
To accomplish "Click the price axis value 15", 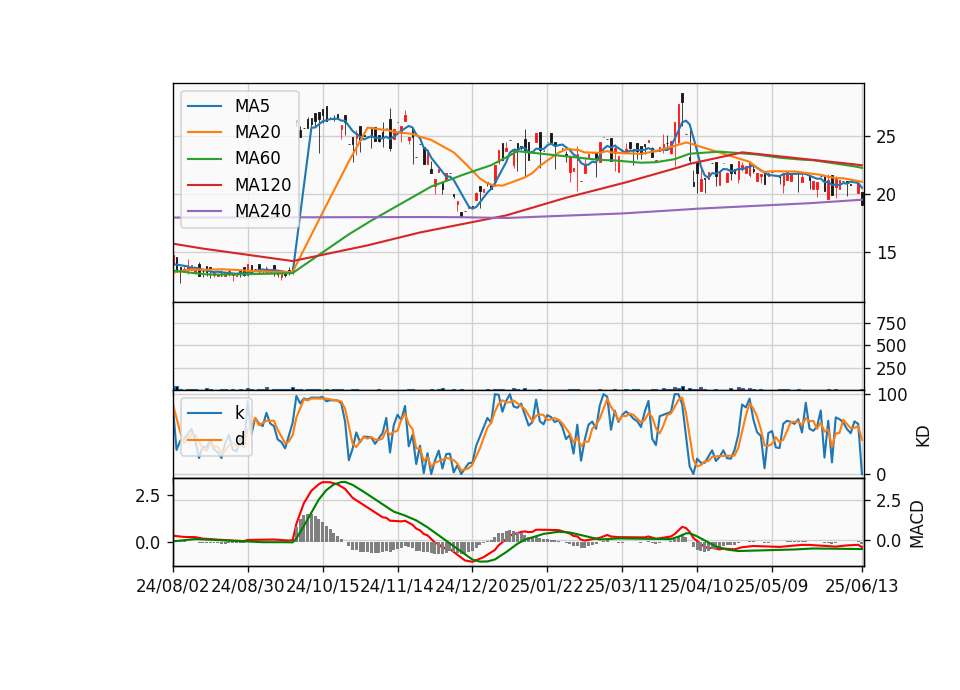I will coord(886,253).
